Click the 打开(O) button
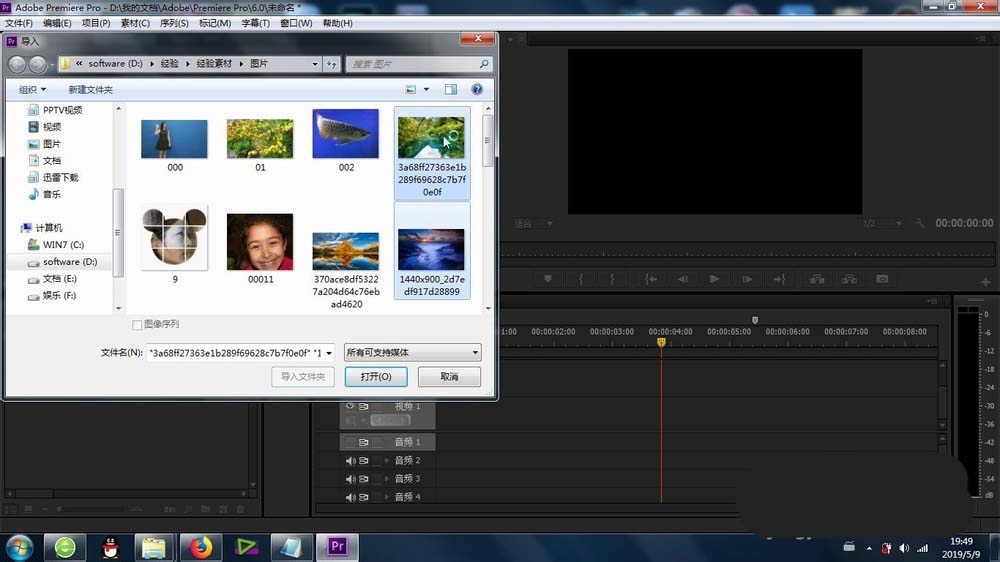 (376, 377)
